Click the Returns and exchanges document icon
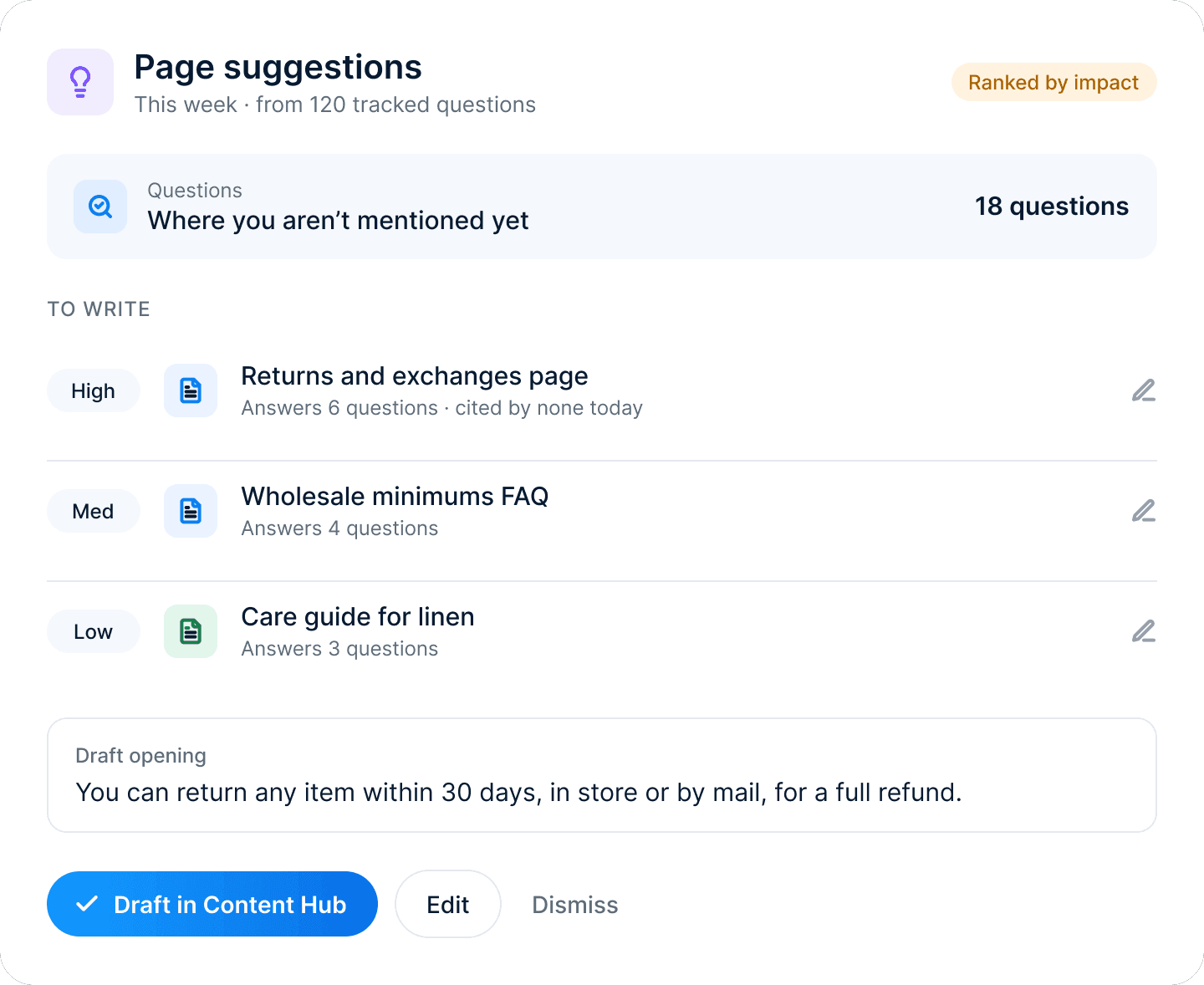Image resolution: width=1204 pixels, height=985 pixels. tap(191, 390)
